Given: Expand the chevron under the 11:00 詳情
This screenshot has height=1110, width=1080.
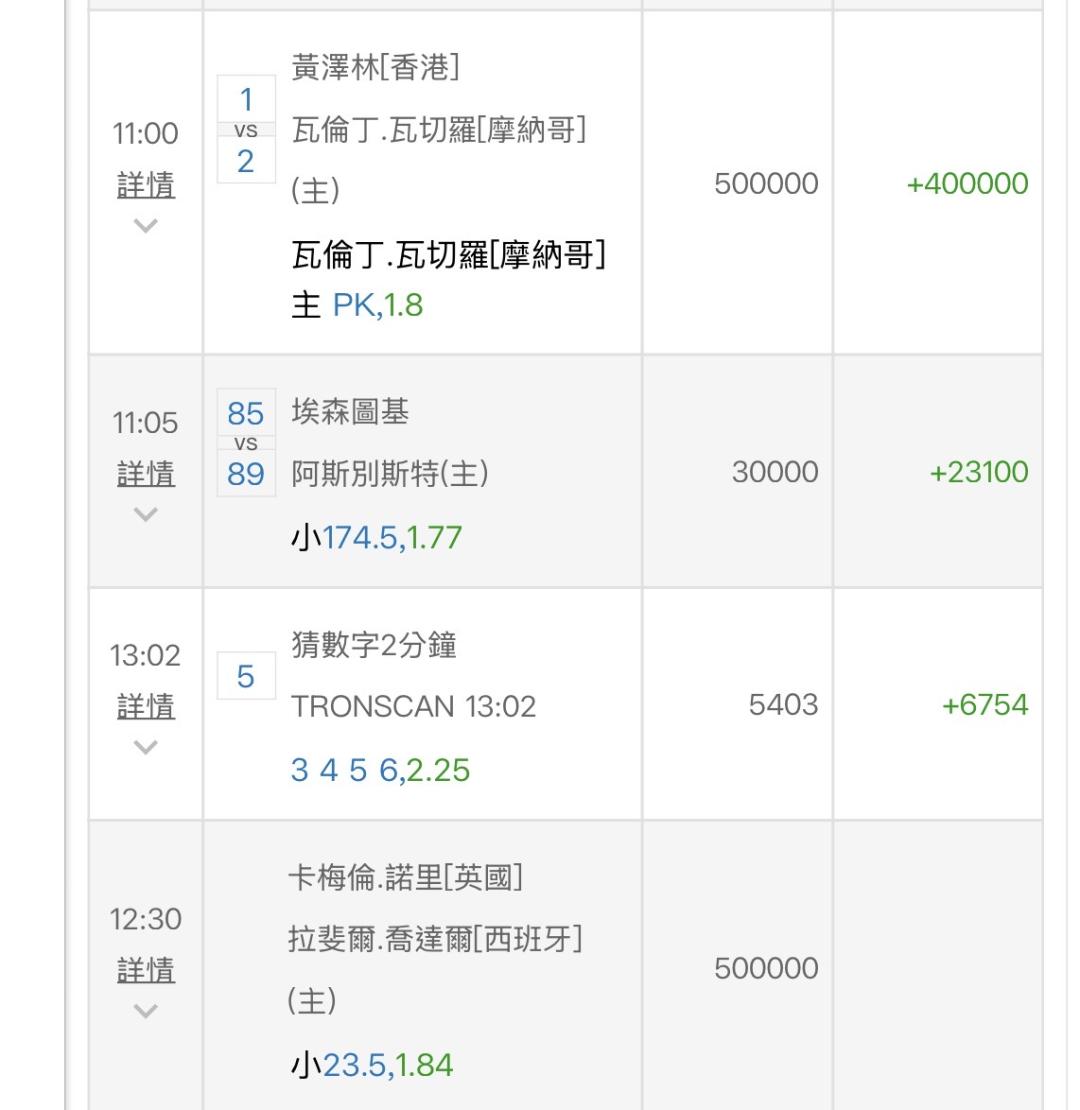Looking at the screenshot, I should [x=146, y=226].
